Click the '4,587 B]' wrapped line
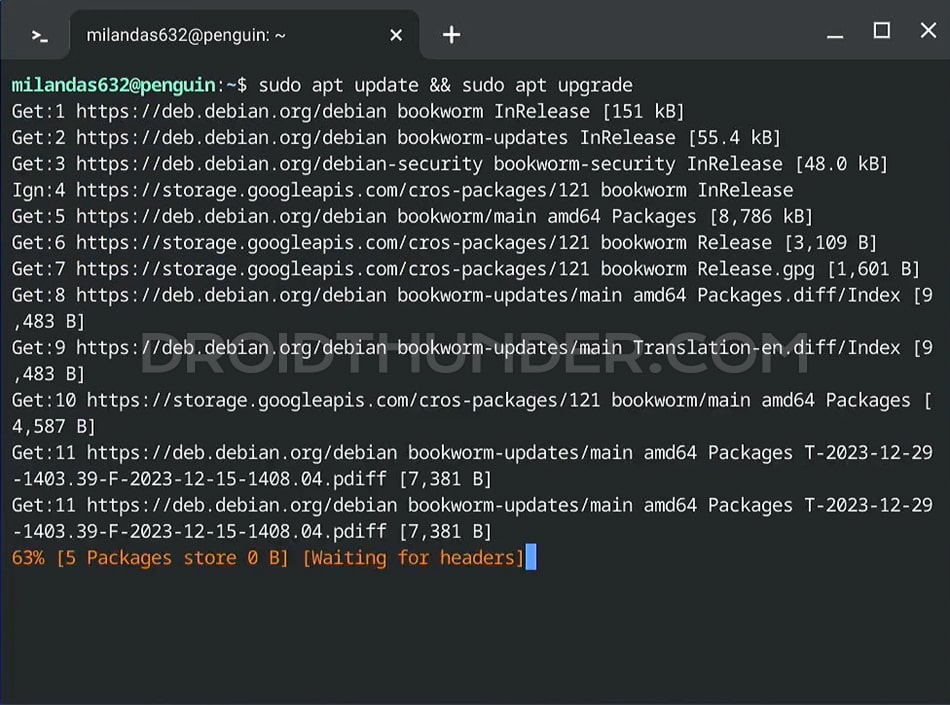Image resolution: width=950 pixels, height=705 pixels. (53, 426)
